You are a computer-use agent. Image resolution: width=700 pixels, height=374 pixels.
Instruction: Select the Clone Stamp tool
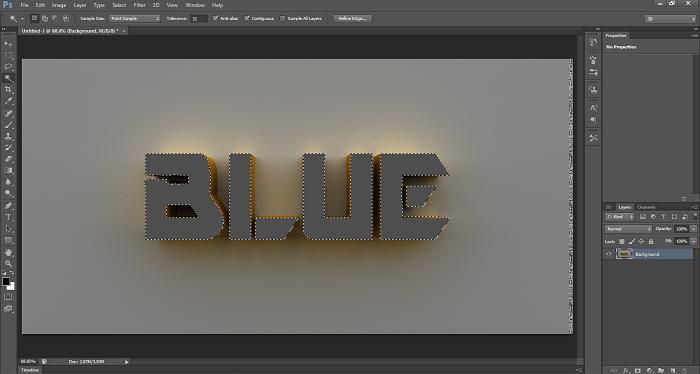[x=8, y=137]
